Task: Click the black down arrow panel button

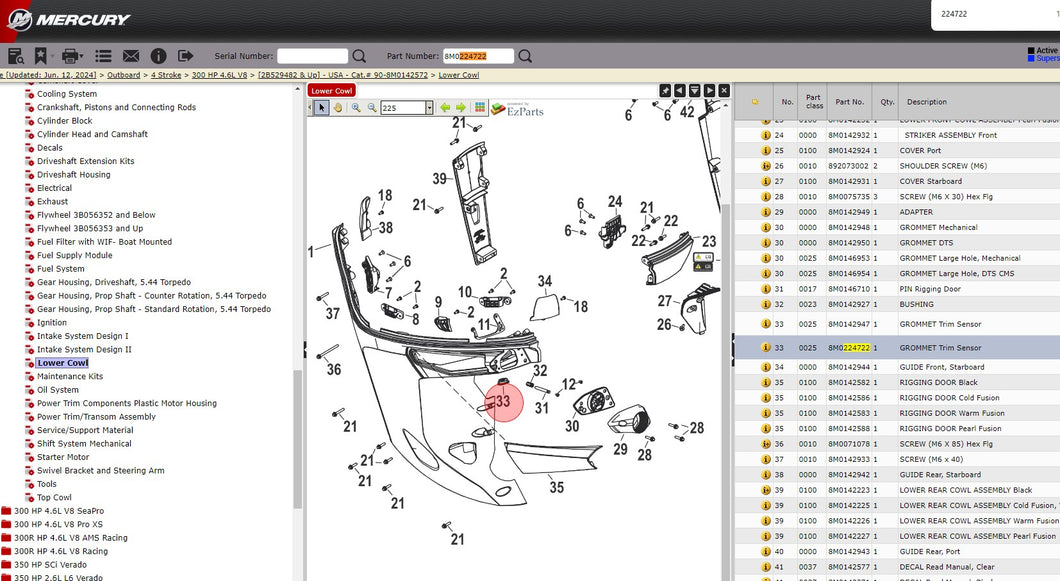Action: [695, 91]
